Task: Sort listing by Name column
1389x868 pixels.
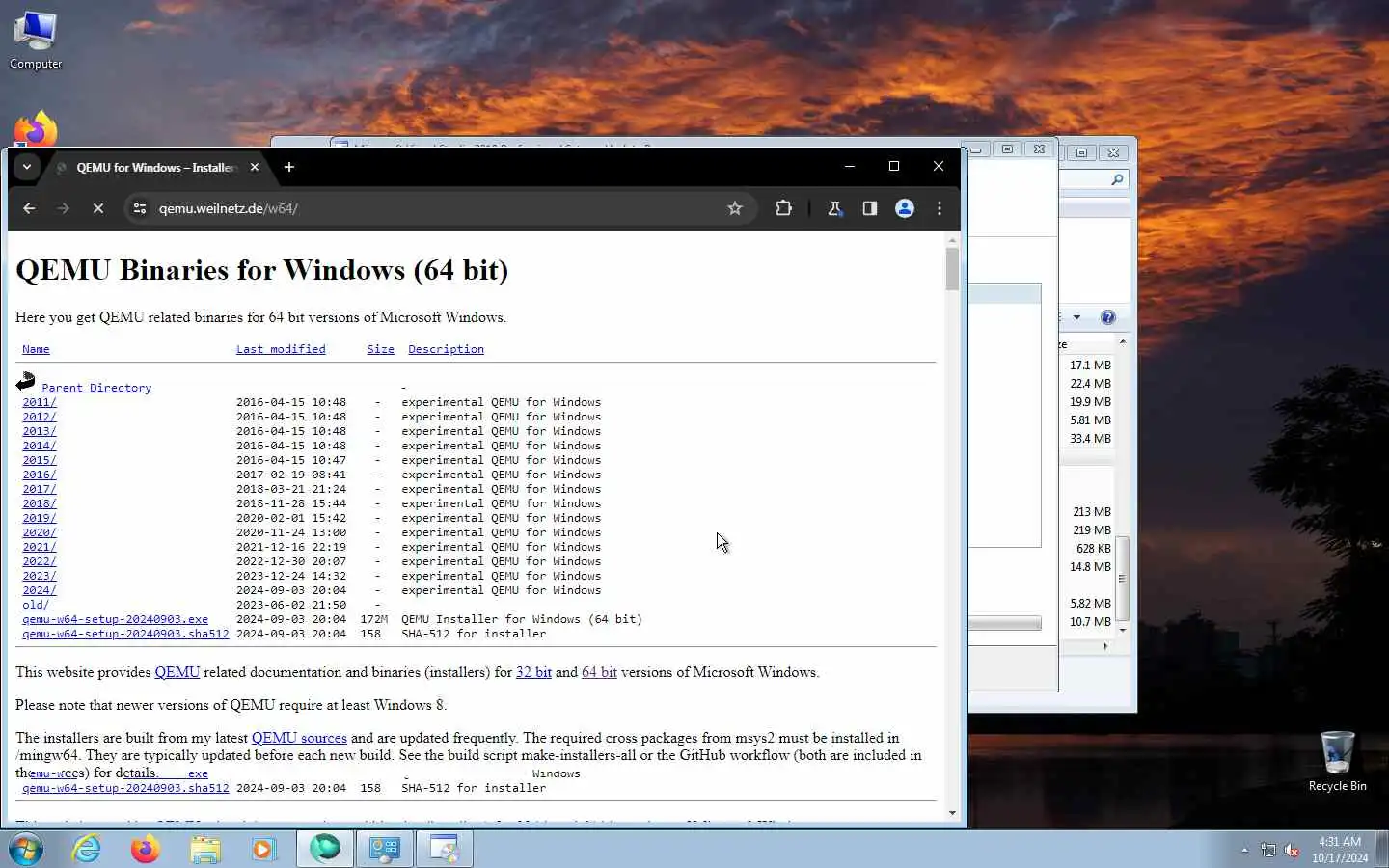Action: 36,349
